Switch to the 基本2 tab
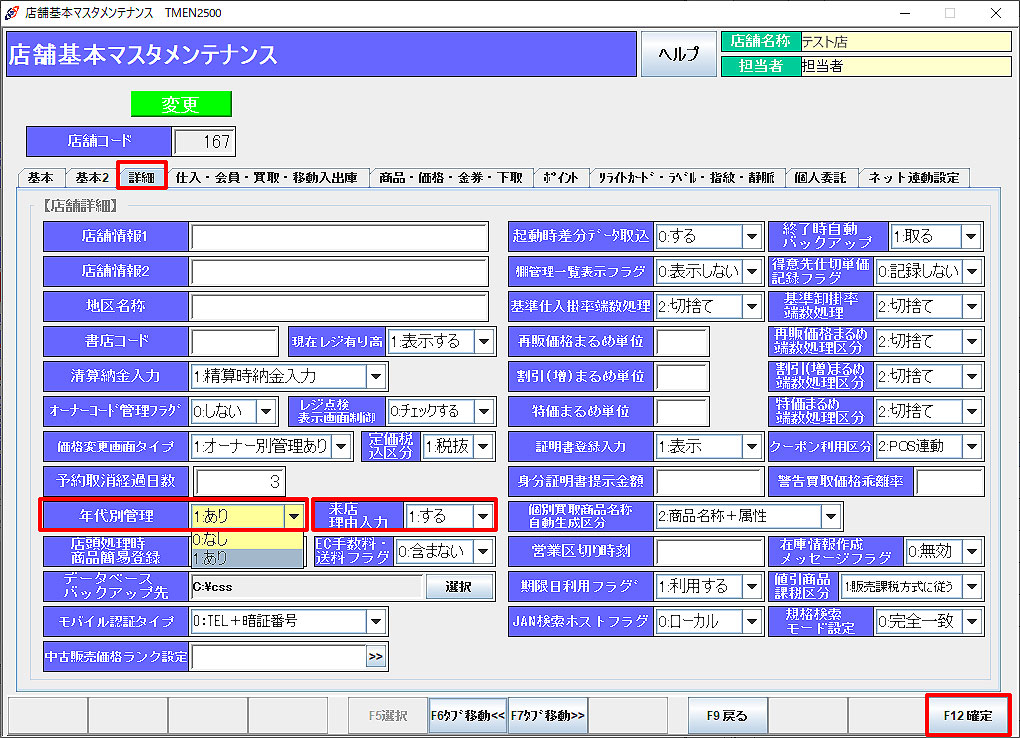Screen dimensions: 1020x738 point(91,178)
